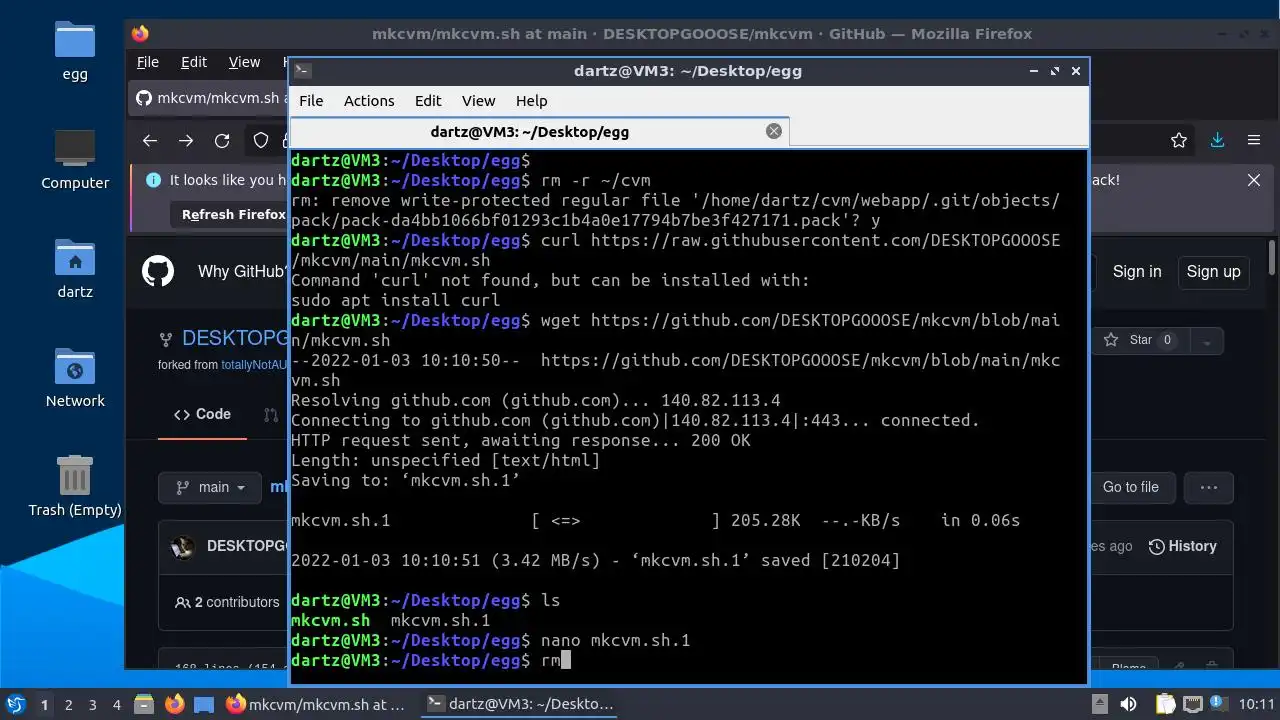
Task: Launch file manager from taskbar quicklaunch
Action: point(143,704)
